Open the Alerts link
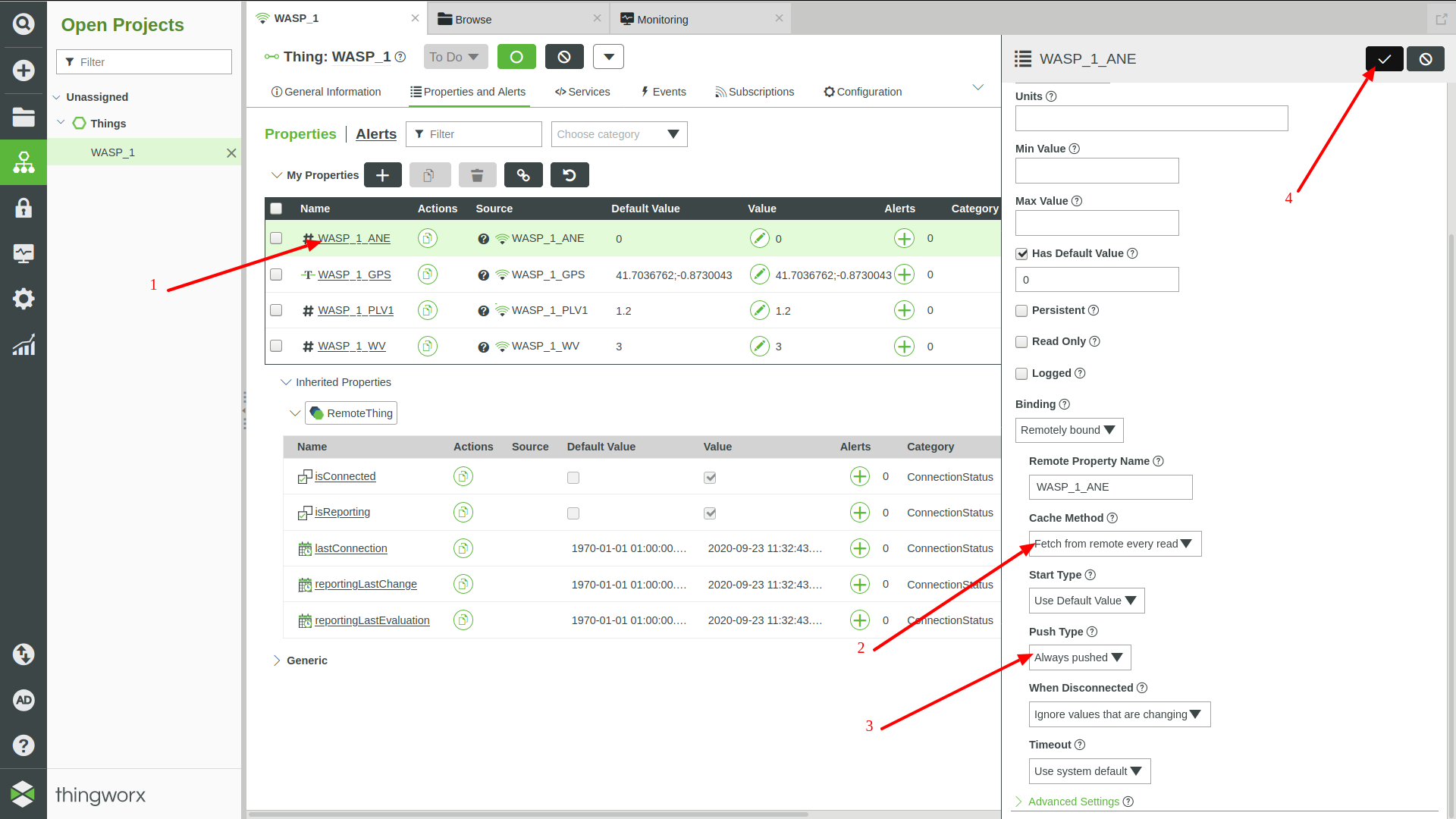The width and height of the screenshot is (1456, 819). click(x=376, y=134)
